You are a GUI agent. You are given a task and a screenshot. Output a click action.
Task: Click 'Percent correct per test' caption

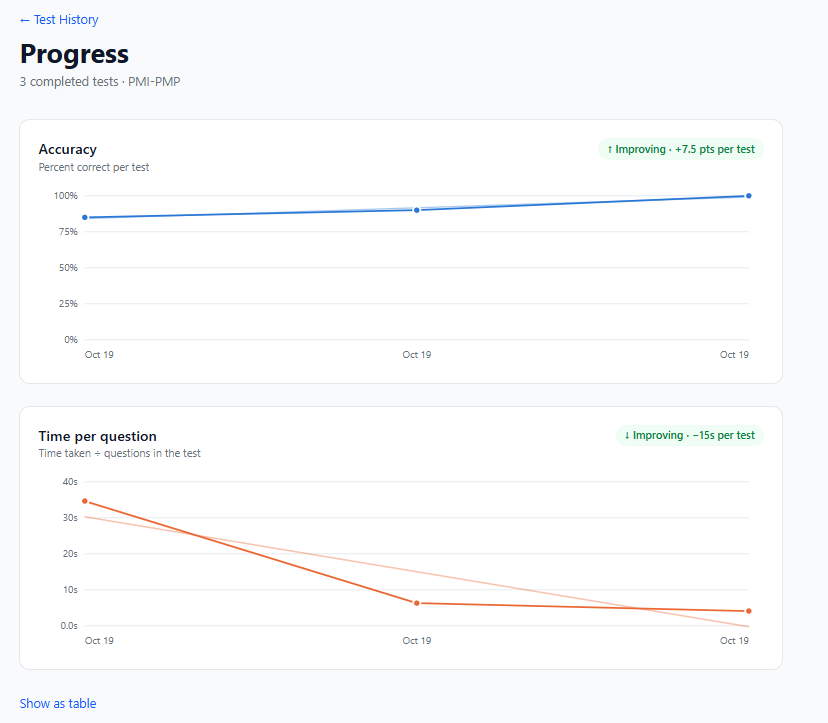(x=94, y=167)
